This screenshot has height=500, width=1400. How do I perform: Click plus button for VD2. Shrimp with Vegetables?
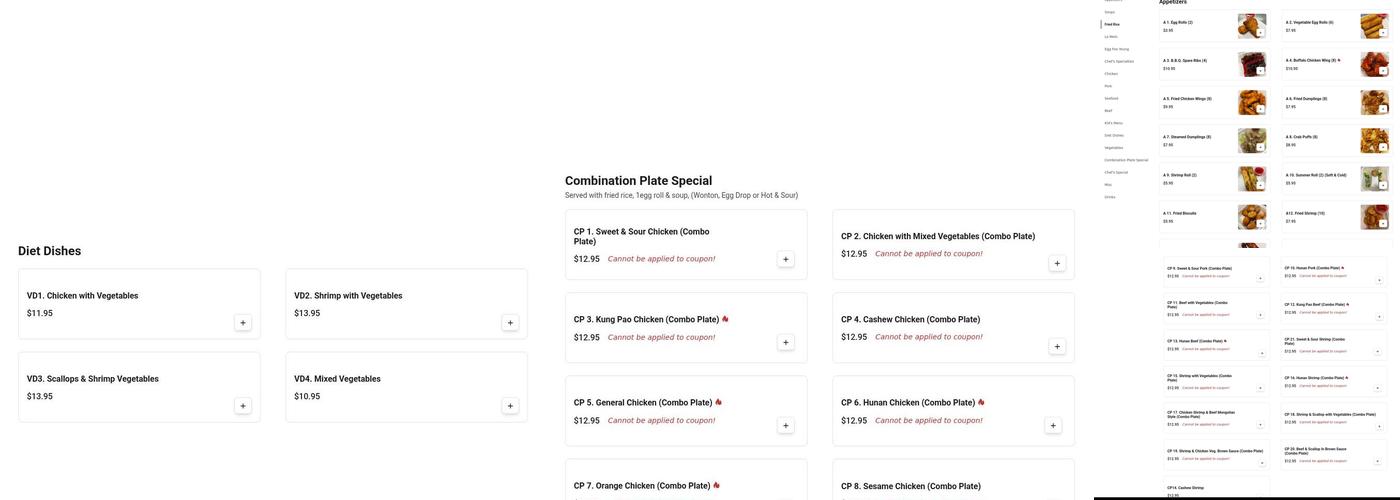(x=510, y=322)
